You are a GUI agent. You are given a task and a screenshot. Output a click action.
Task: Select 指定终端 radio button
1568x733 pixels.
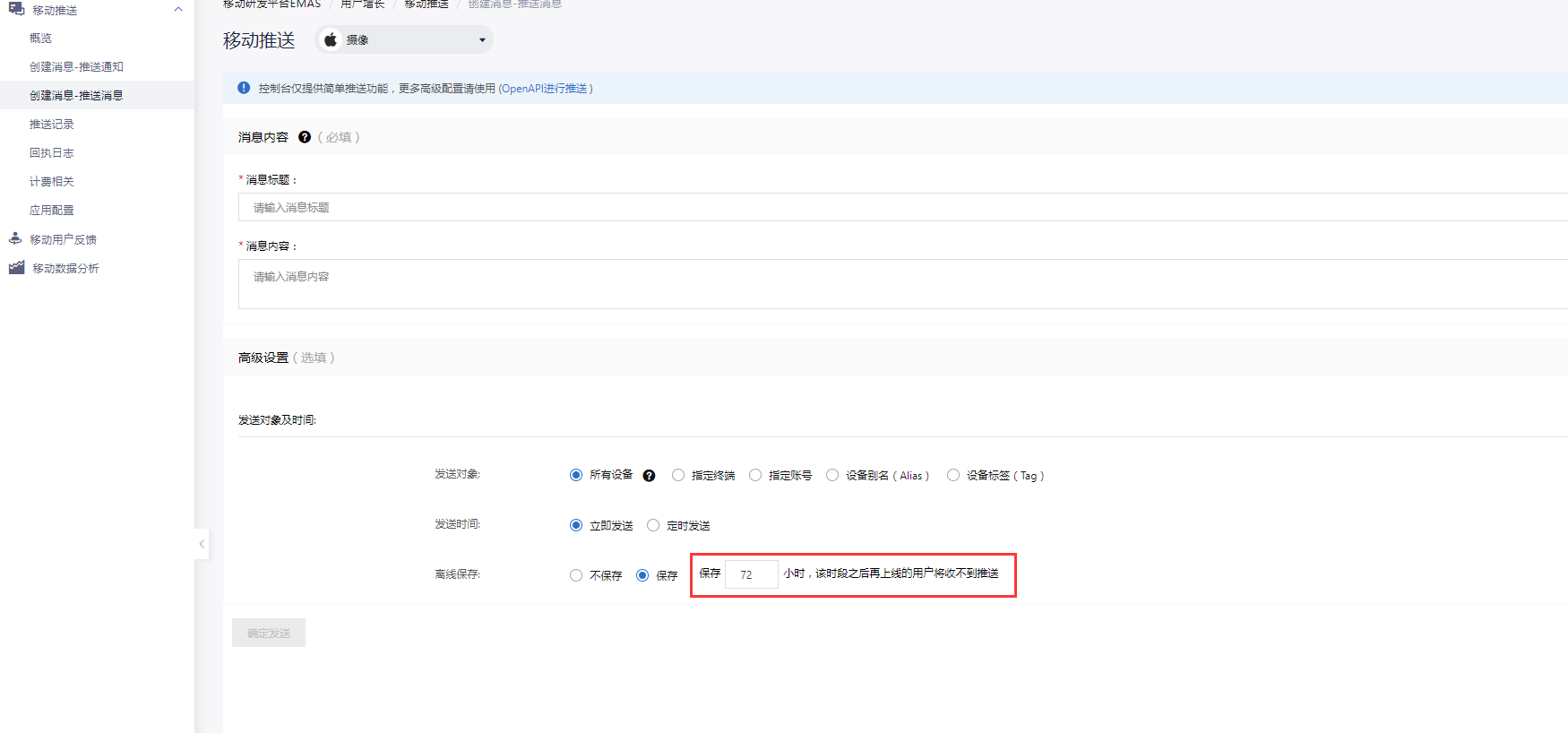(678, 475)
